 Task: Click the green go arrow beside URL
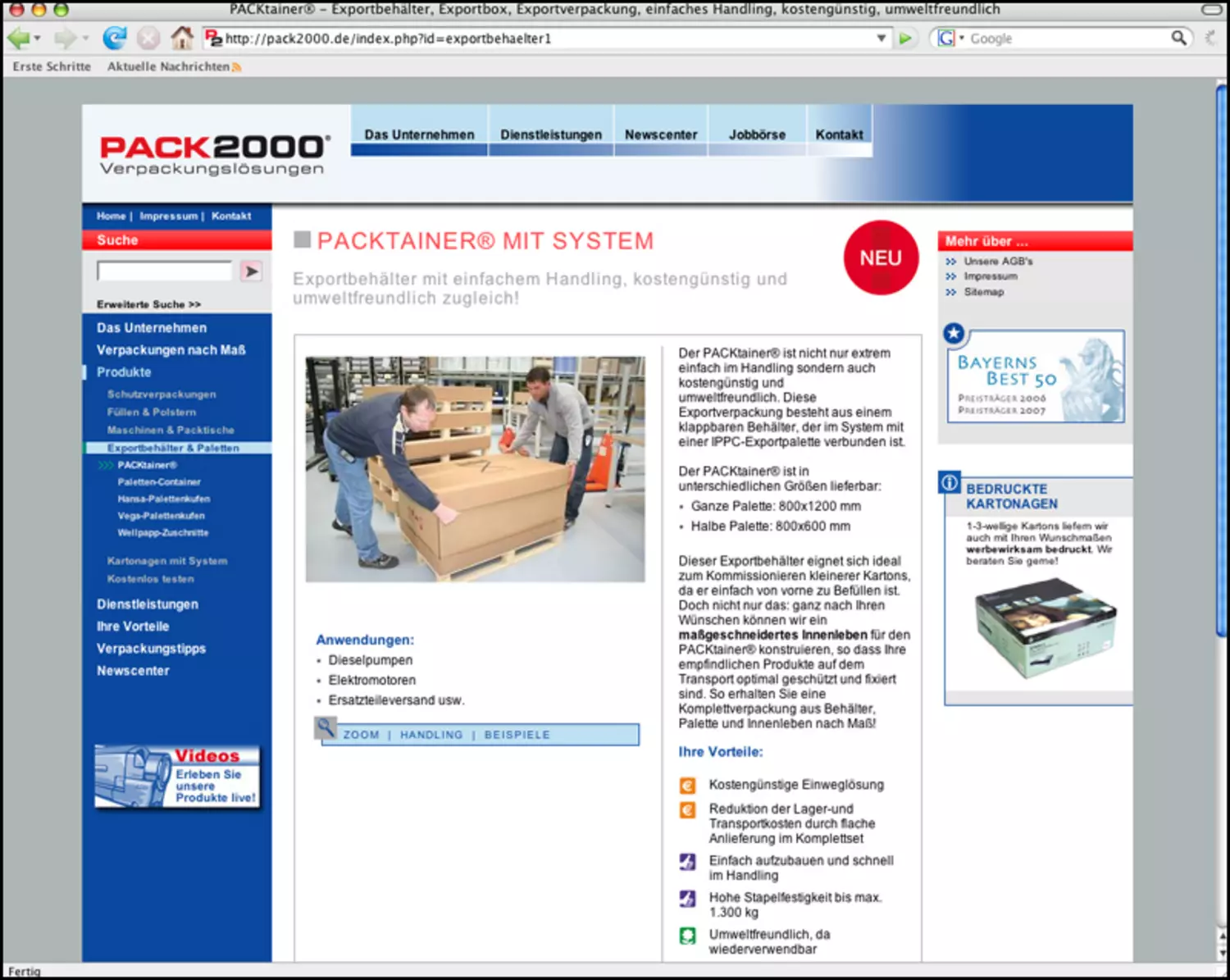pos(905,39)
